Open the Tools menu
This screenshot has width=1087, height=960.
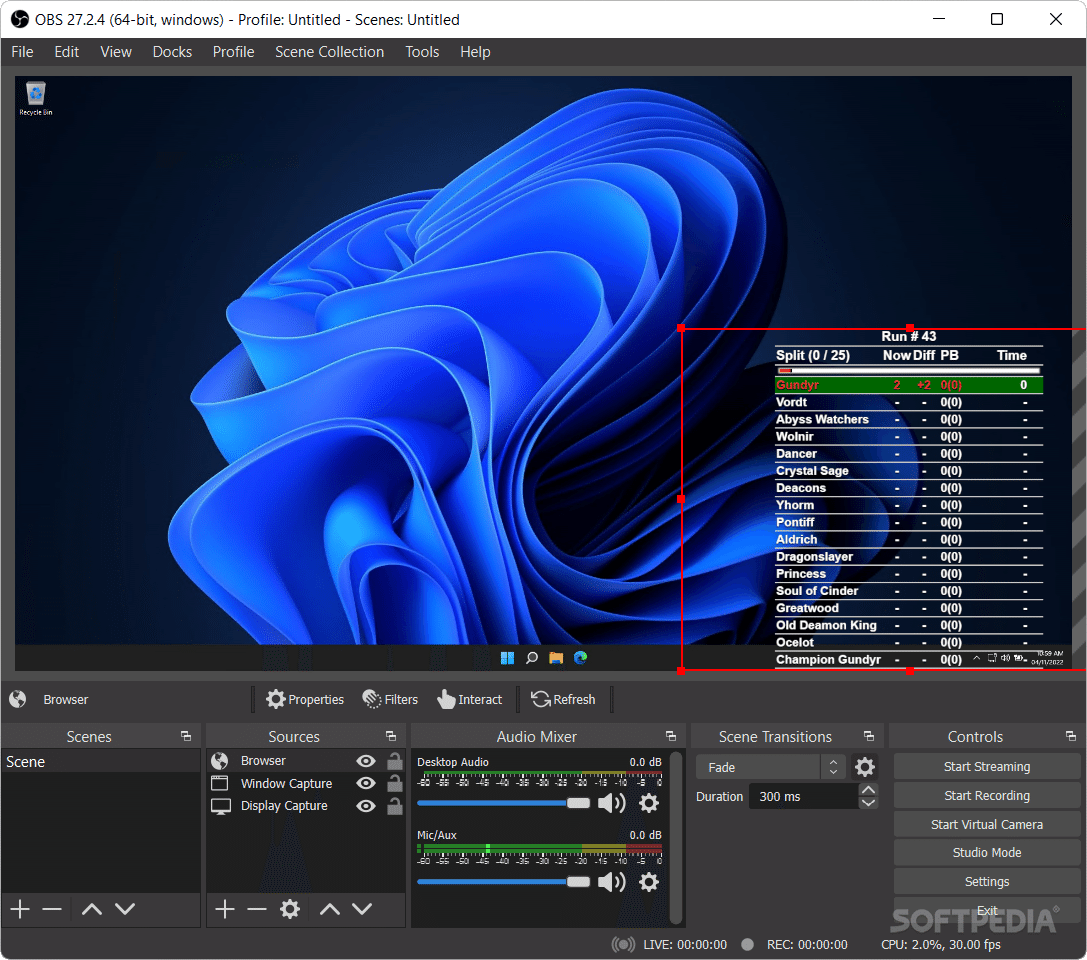point(422,52)
